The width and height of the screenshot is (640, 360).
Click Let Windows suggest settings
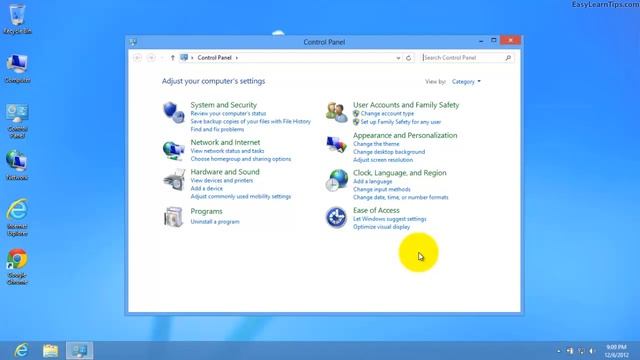390,219
